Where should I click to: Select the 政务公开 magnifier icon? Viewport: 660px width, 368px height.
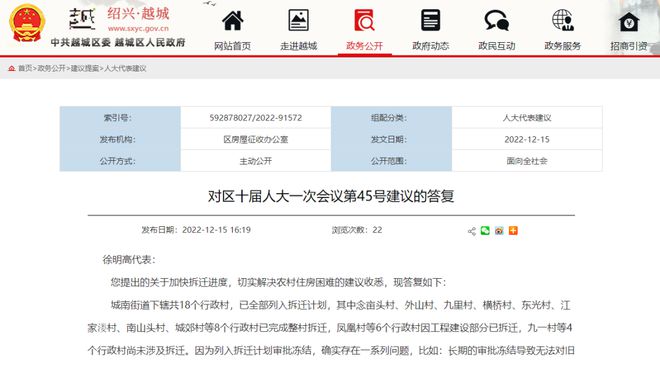pyautogui.click(x=365, y=20)
